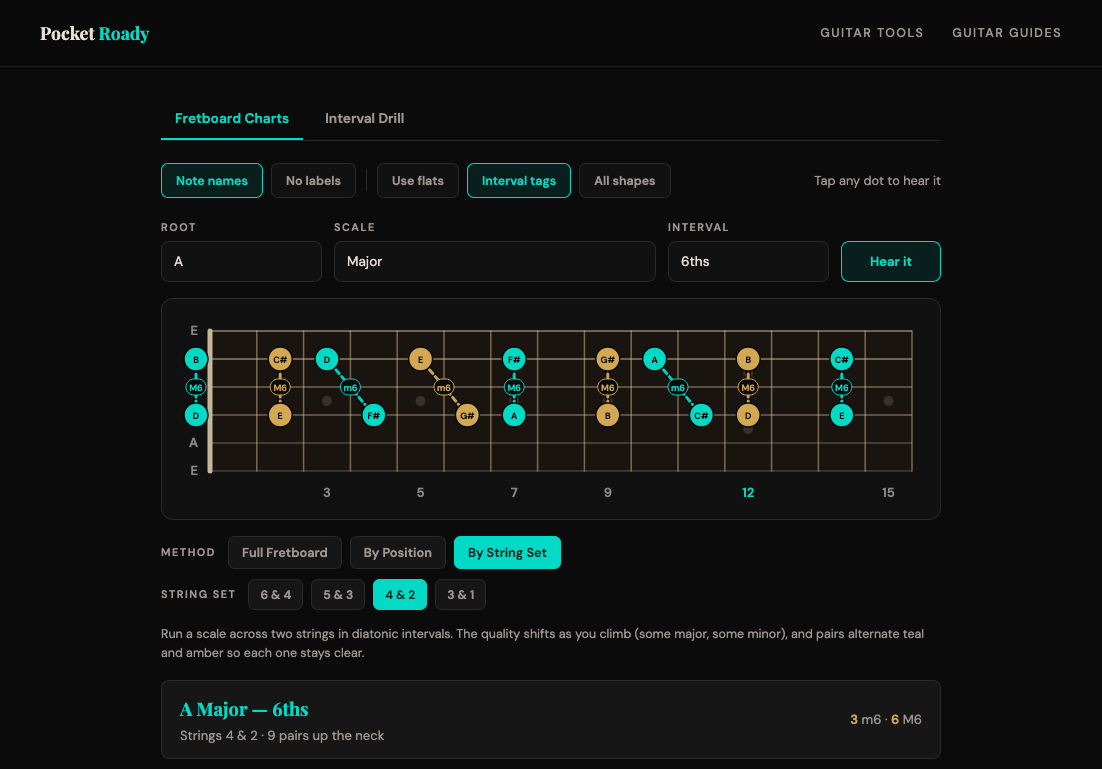1102x769 pixels.
Task: Tap the teal D dot at fret 3
Action: [x=327, y=359]
